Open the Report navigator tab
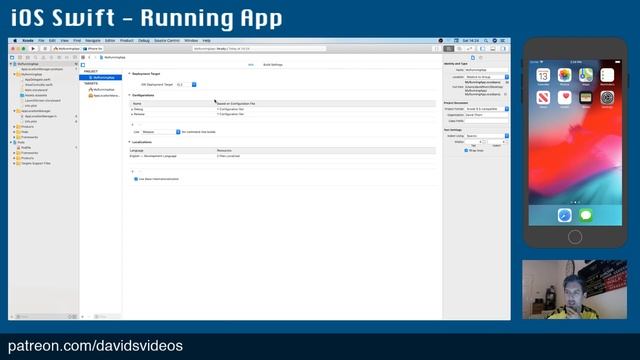 click(x=75, y=58)
